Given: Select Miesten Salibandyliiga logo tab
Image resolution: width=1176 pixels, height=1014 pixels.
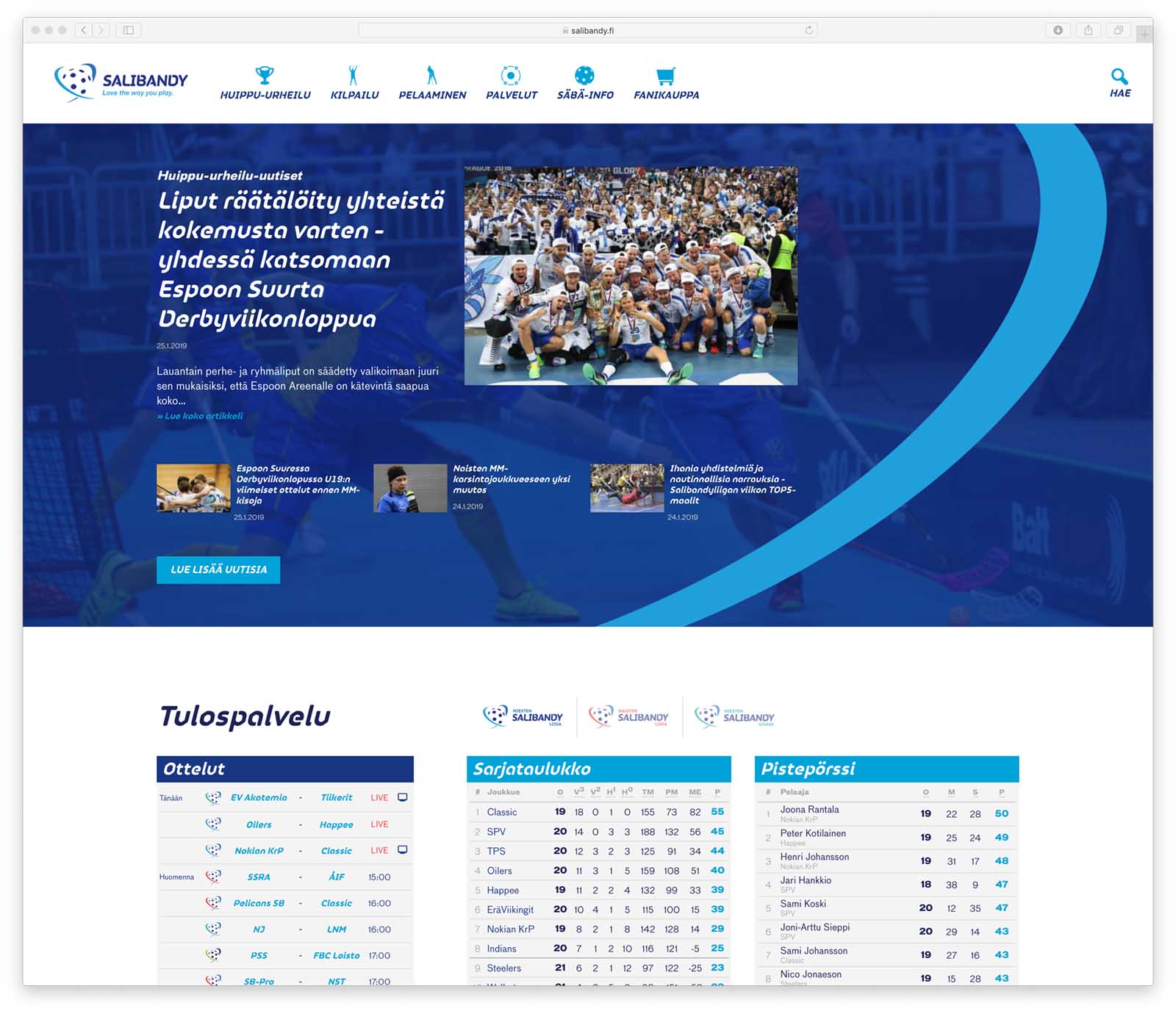Looking at the screenshot, I should pyautogui.click(x=523, y=716).
